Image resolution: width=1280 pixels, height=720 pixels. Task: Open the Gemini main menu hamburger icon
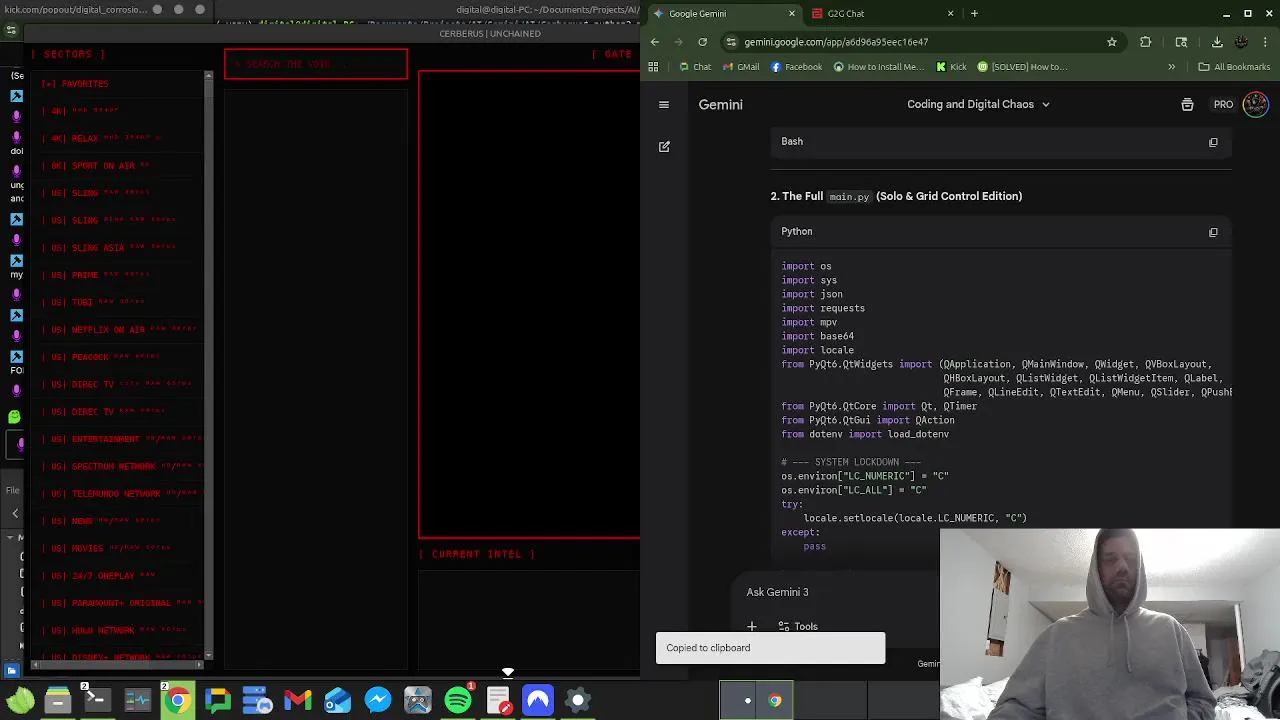pos(664,104)
